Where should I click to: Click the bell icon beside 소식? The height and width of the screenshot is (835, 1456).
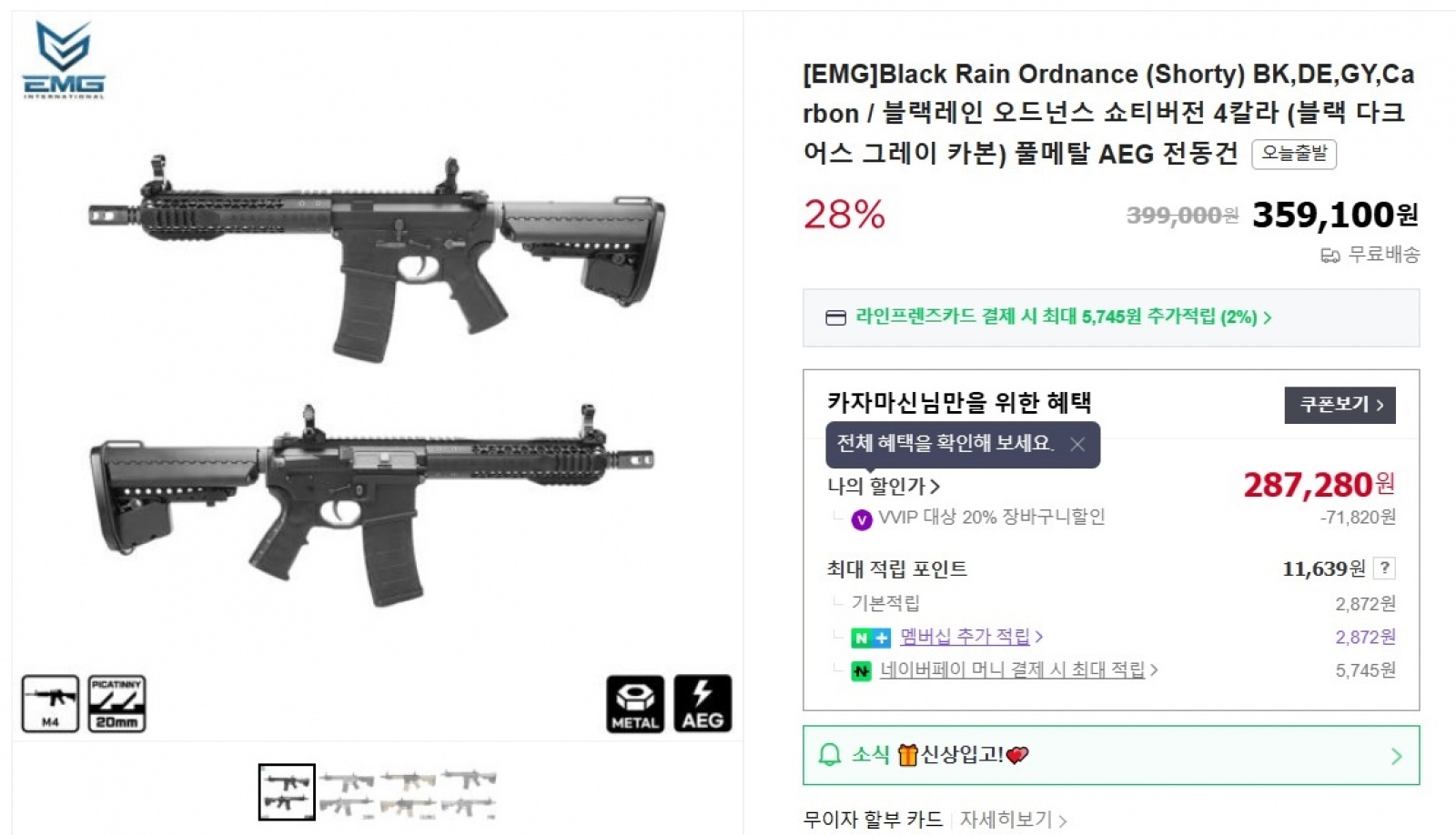coord(829,755)
